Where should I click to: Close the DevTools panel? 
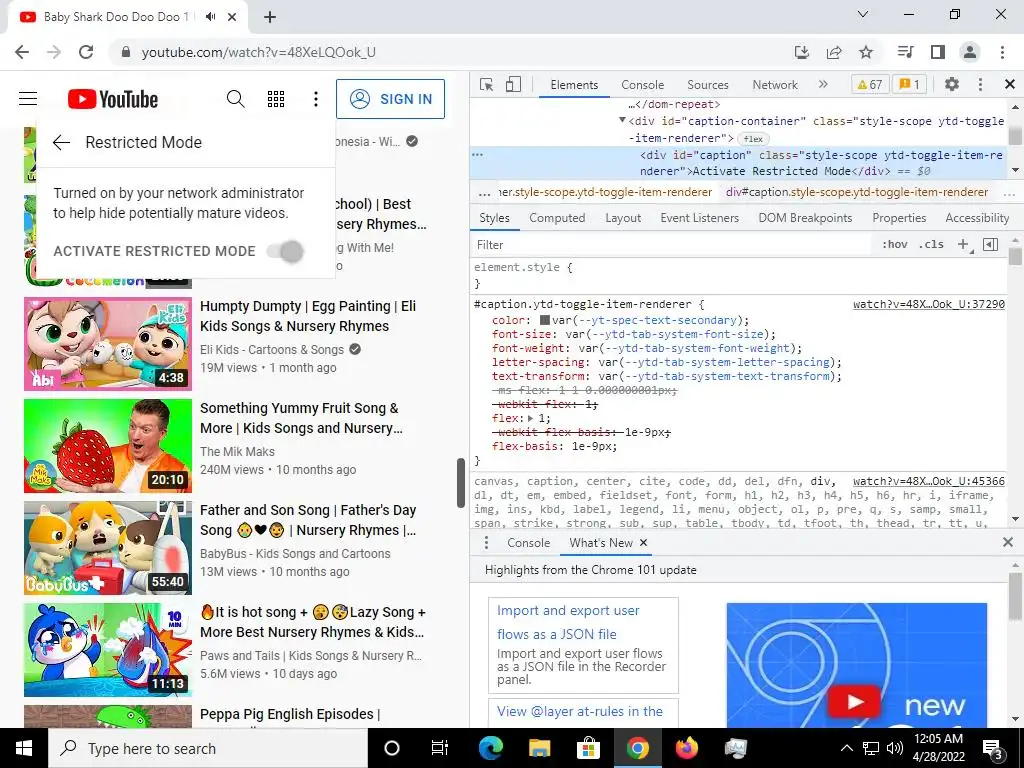pyautogui.click(x=1010, y=84)
